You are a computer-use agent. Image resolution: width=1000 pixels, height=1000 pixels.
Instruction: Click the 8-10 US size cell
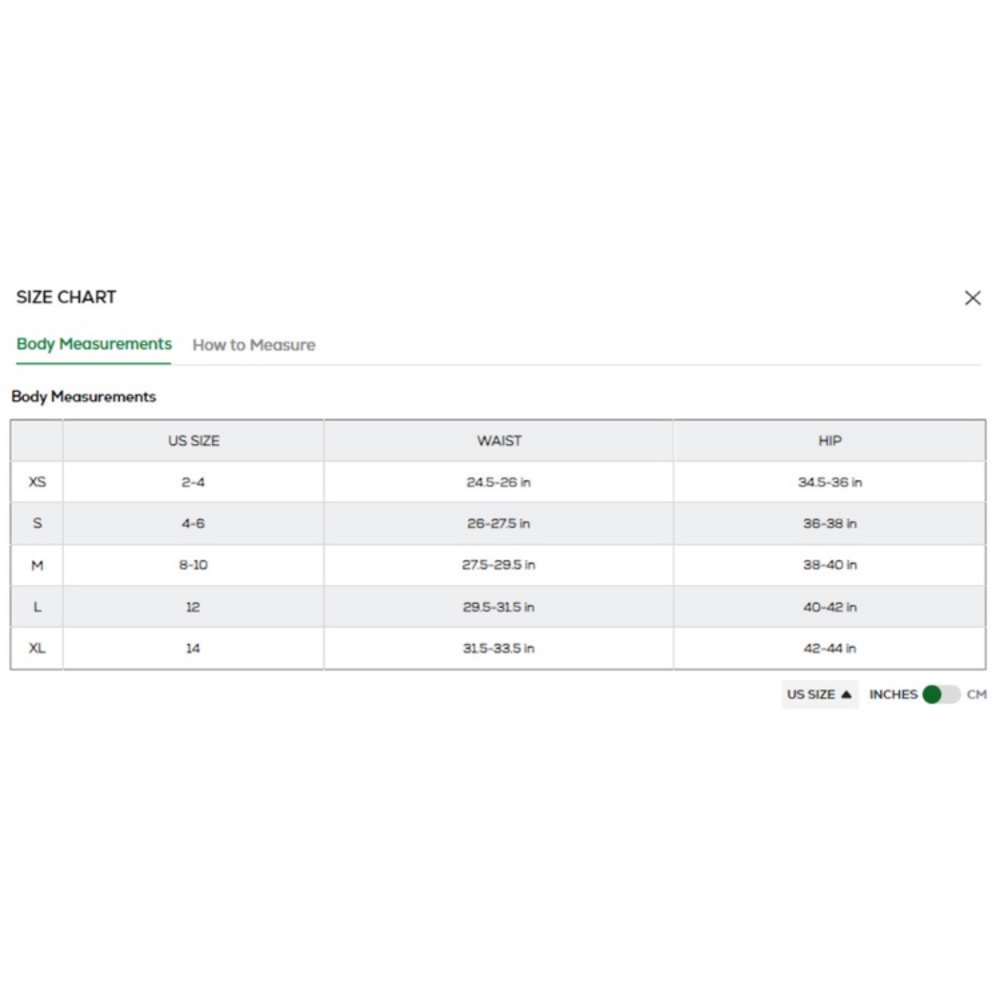pos(193,565)
